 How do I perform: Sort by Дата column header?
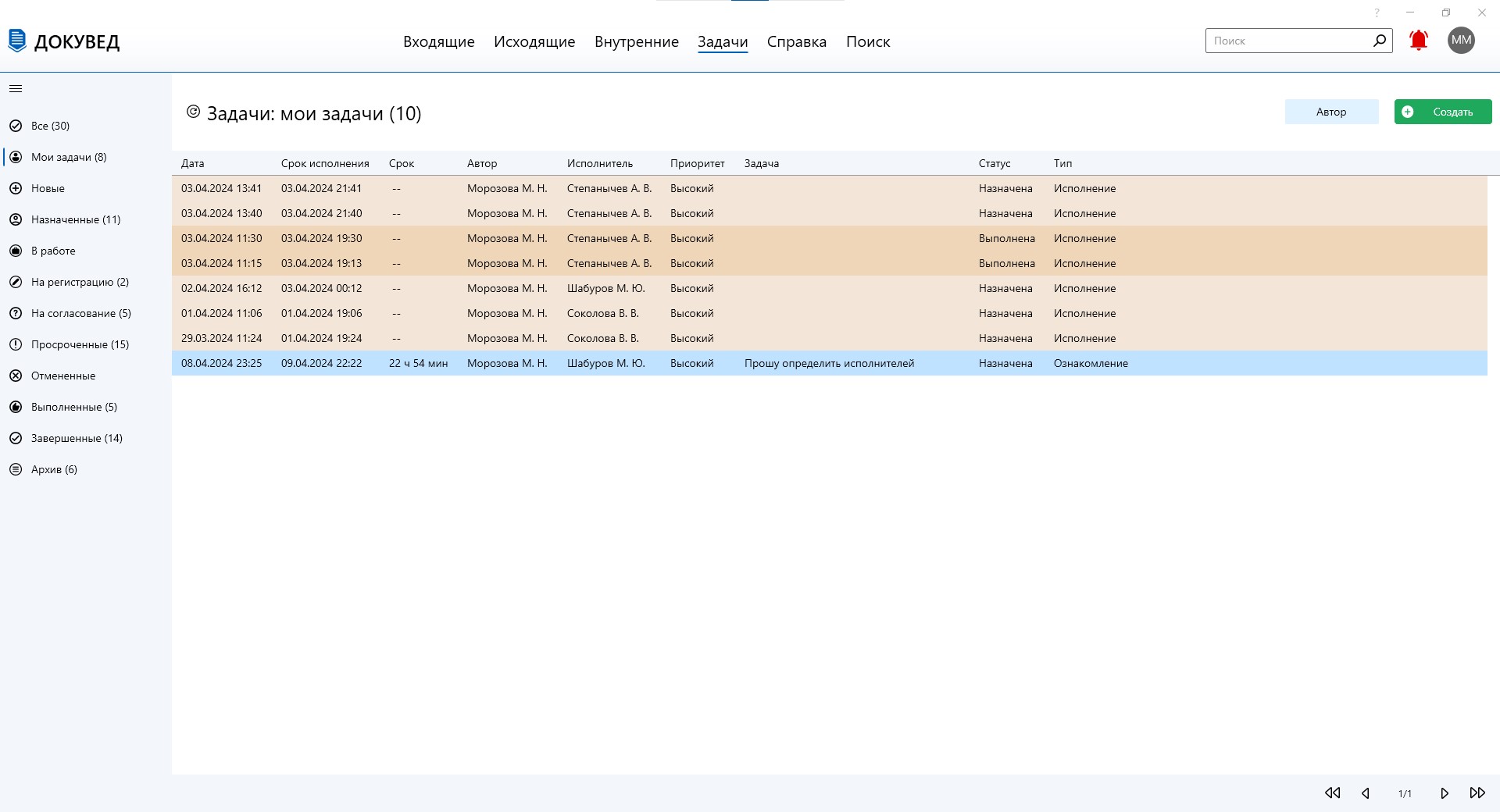[192, 163]
